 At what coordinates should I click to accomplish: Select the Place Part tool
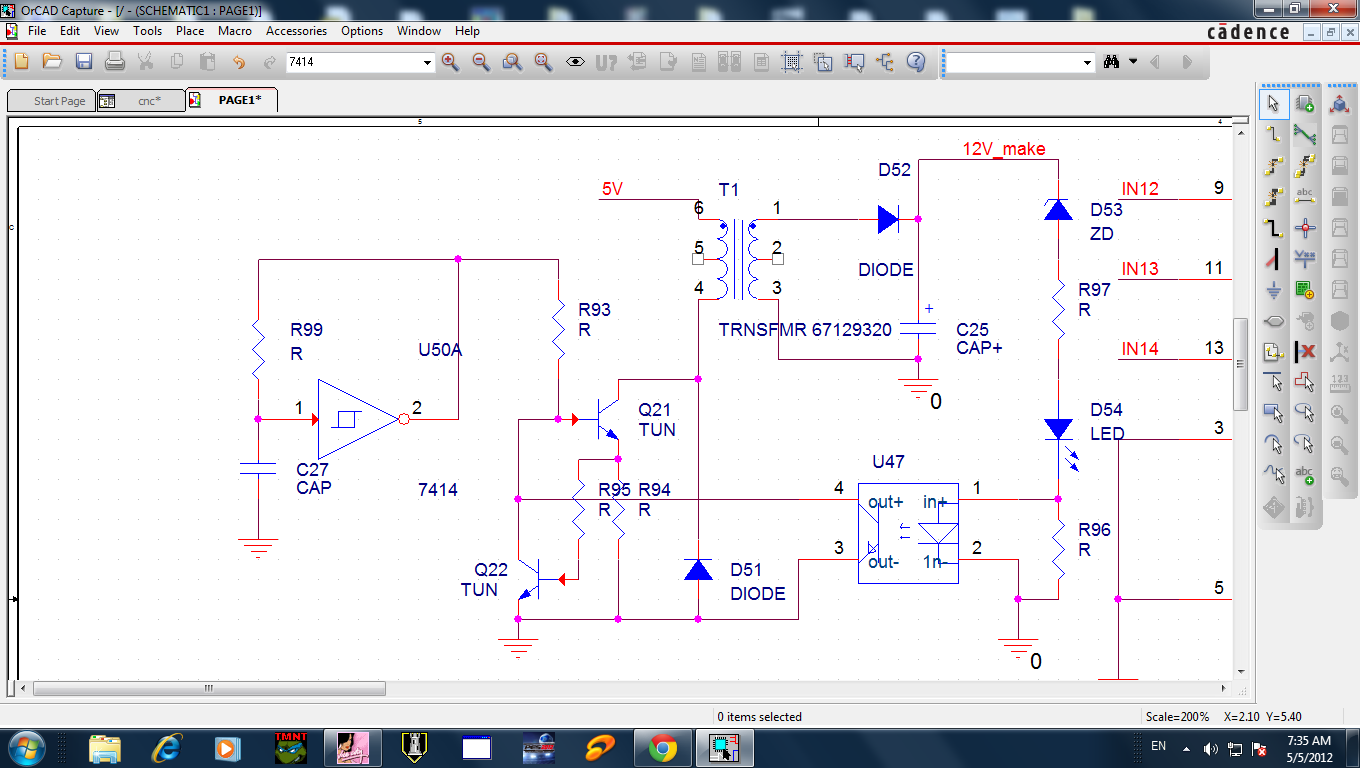1304,104
